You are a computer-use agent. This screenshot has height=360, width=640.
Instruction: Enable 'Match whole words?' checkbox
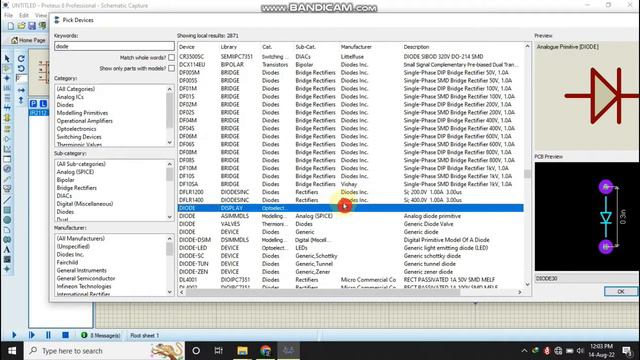[171, 58]
